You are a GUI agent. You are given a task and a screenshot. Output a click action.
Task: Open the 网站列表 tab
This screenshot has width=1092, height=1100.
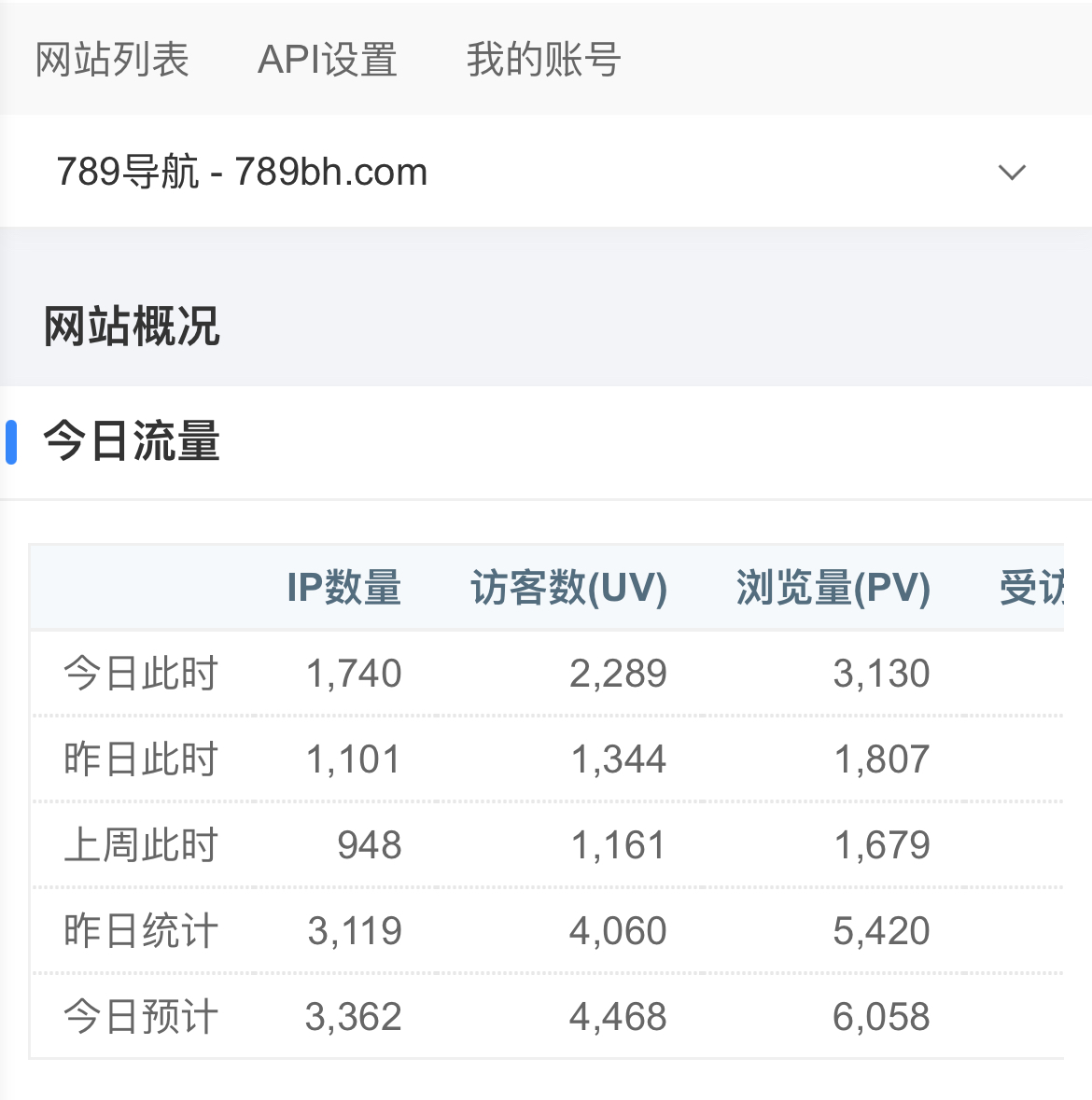click(112, 60)
